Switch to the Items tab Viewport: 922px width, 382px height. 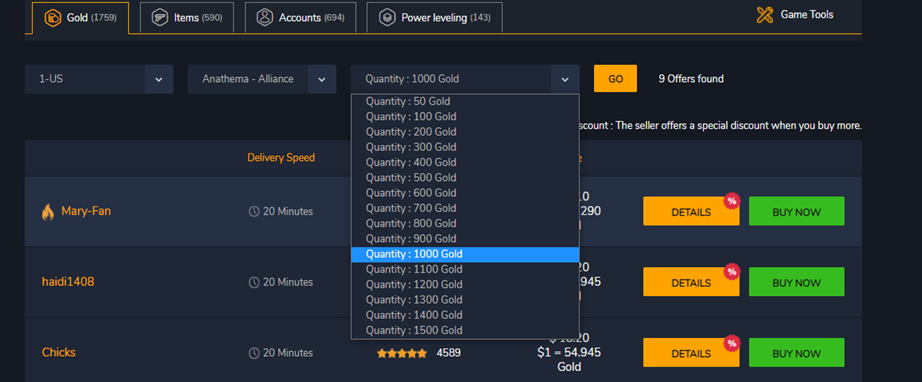point(186,18)
